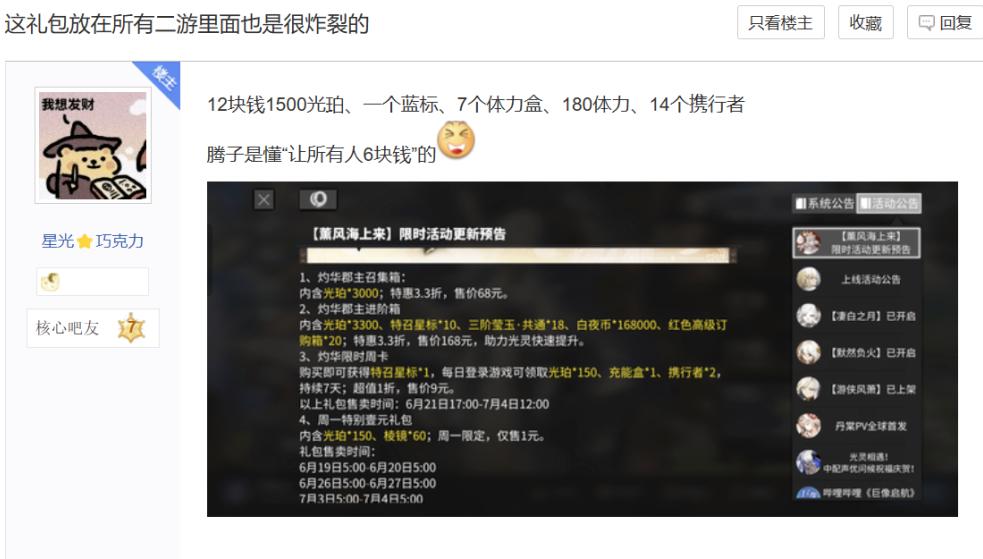
Task: Click the small badge icon below username
Action: coord(50,281)
